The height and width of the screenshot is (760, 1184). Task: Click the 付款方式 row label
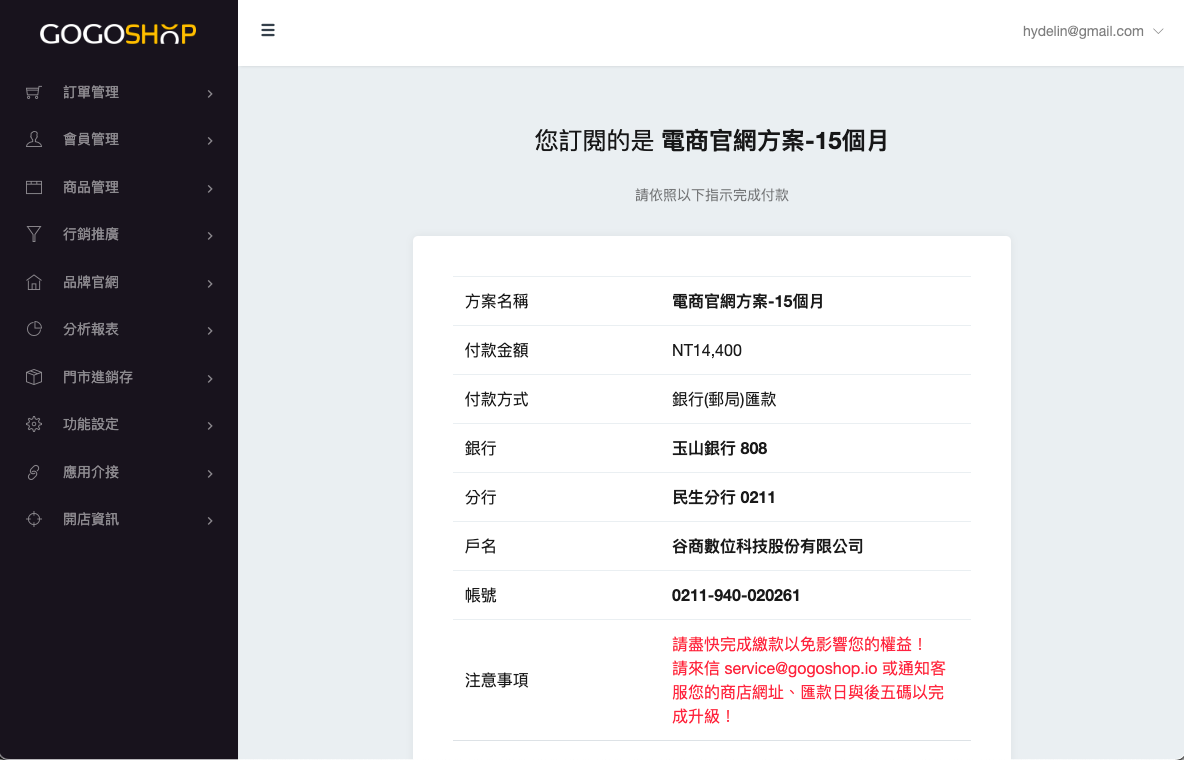point(496,400)
